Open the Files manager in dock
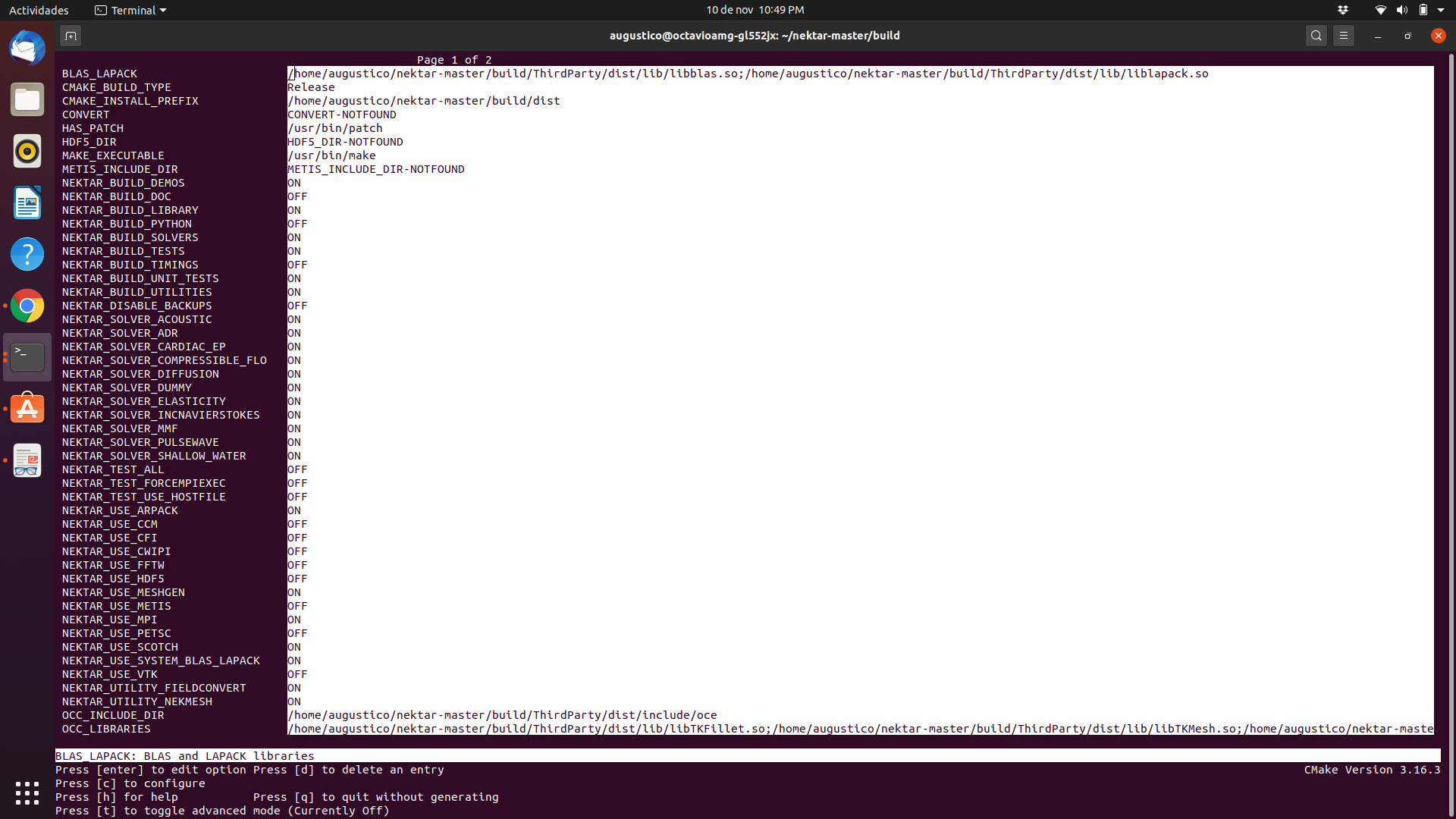This screenshot has height=819, width=1456. click(x=27, y=100)
